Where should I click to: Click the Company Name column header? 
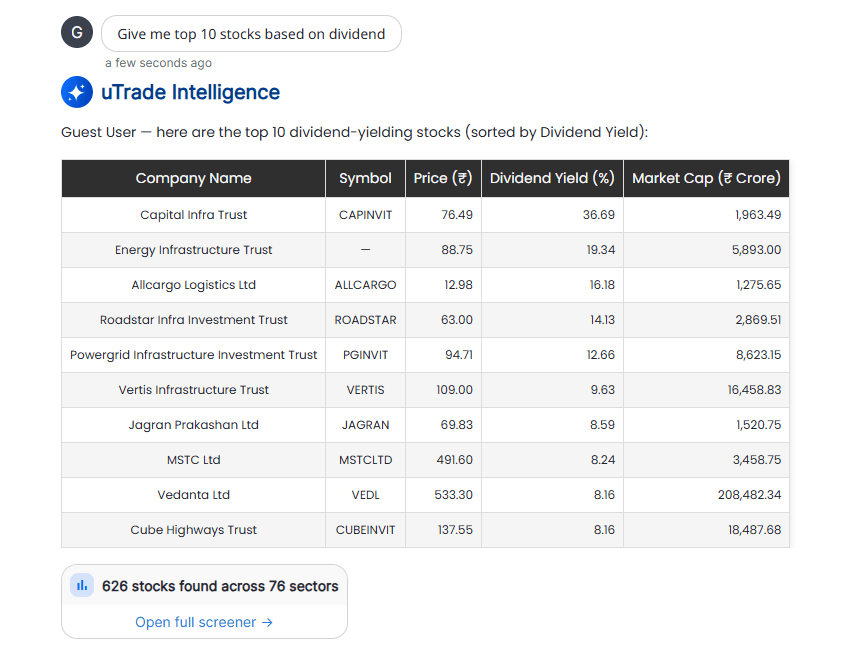(x=193, y=178)
